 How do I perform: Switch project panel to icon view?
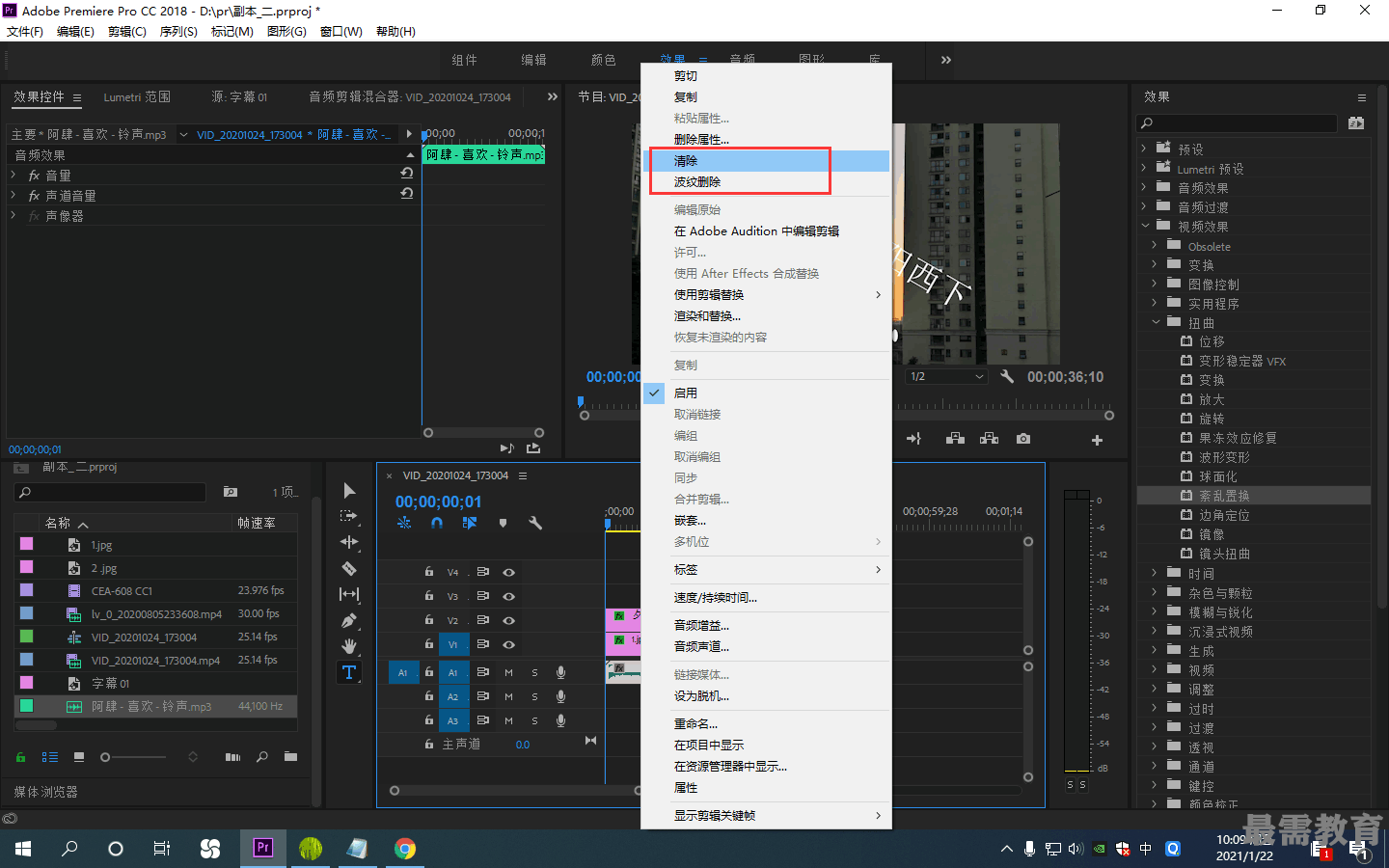(79, 757)
